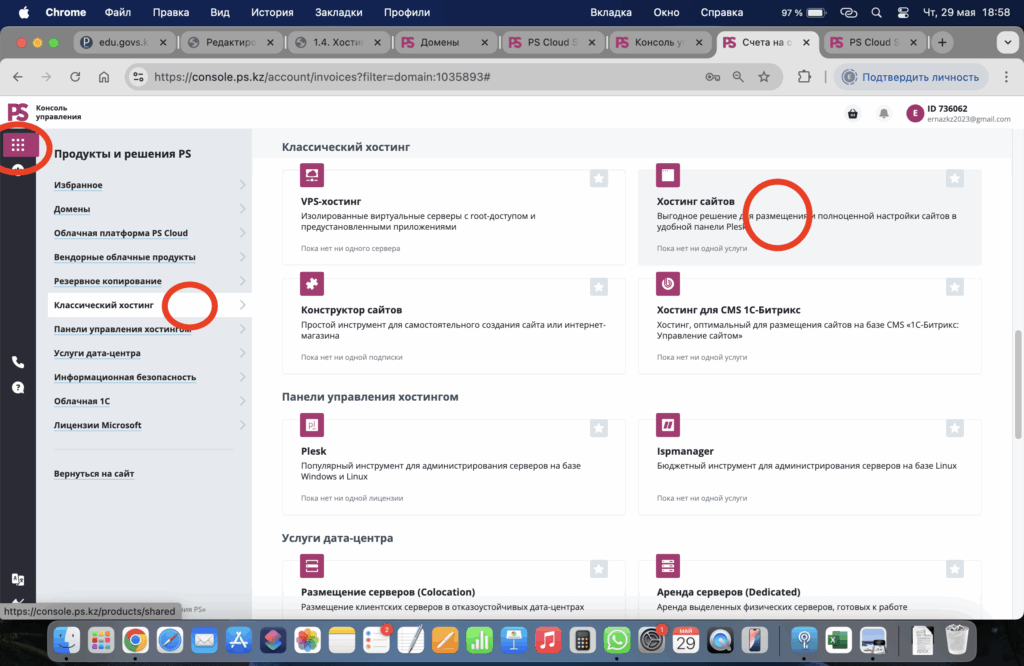The height and width of the screenshot is (666, 1024).
Task: Open the apps grid menu icon
Action: 18,145
